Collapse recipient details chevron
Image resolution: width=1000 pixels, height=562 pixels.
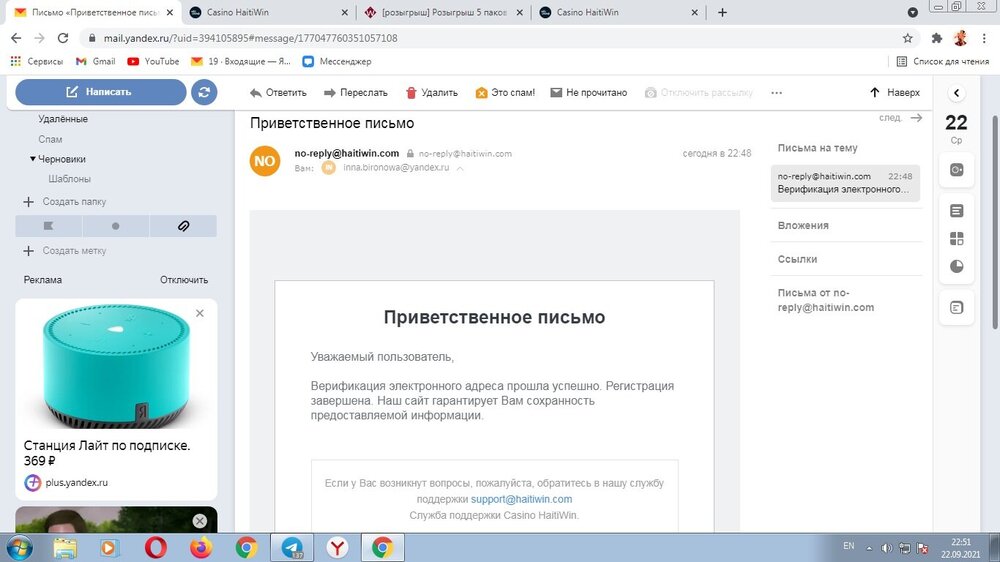[x=460, y=168]
